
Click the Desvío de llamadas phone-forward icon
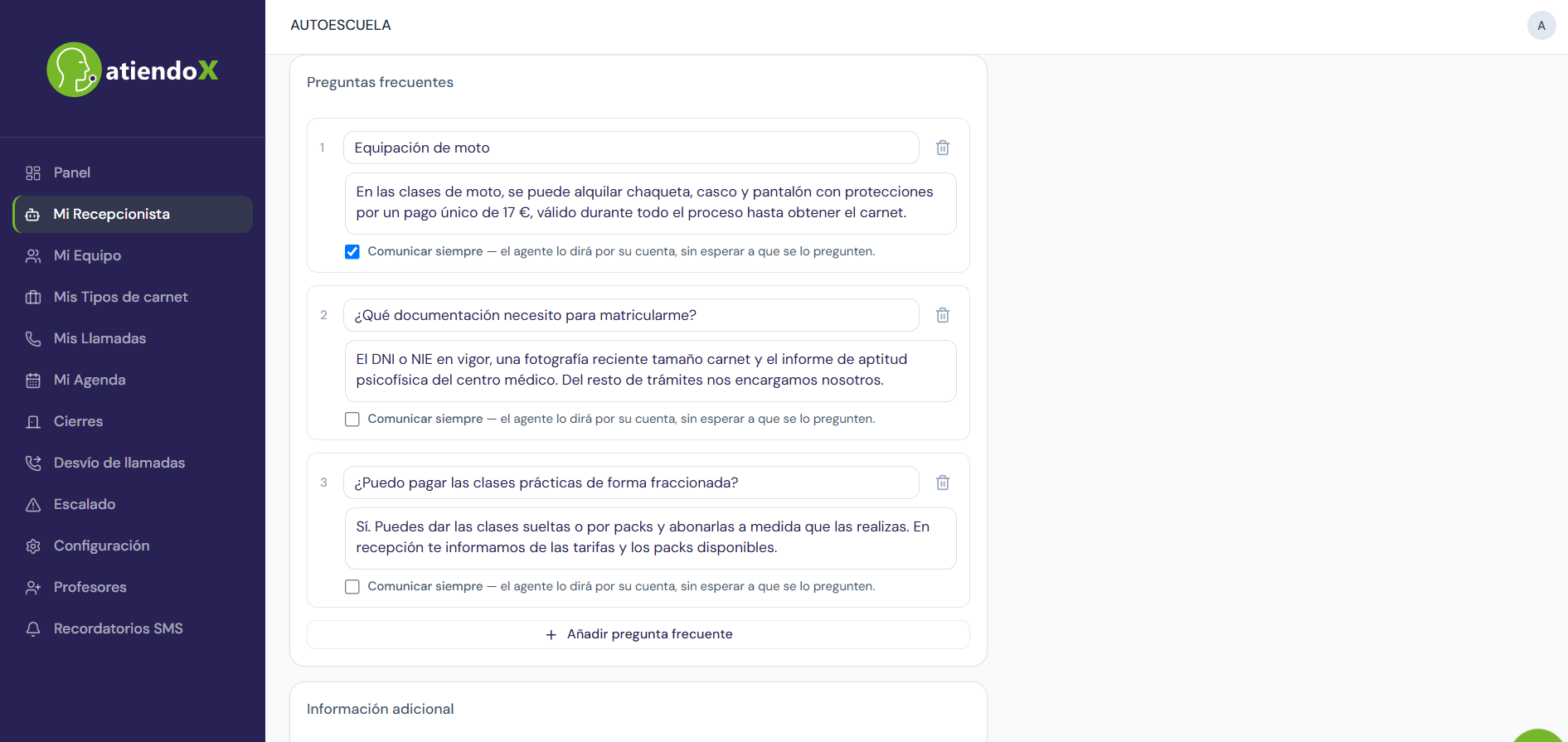[33, 463]
